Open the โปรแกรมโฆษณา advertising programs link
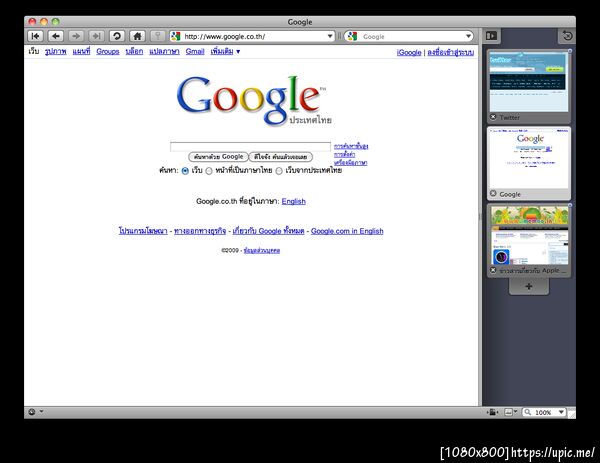The image size is (600, 463). point(143,231)
